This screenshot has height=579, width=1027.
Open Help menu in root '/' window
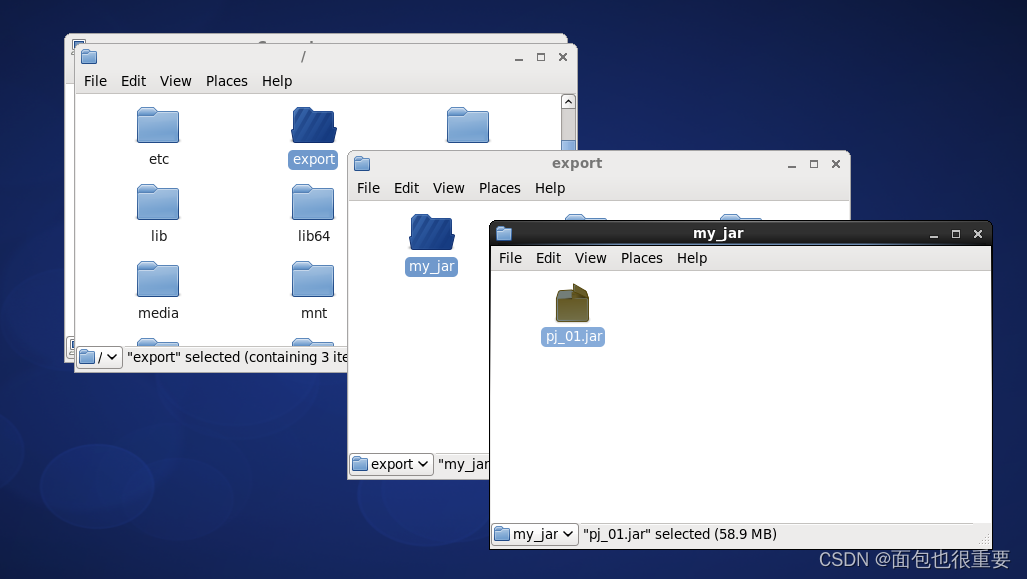(277, 81)
